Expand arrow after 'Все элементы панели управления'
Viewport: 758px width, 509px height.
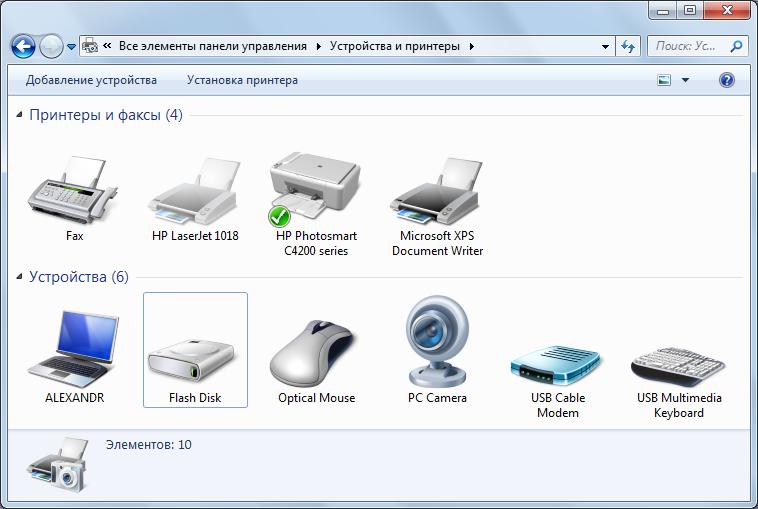point(319,46)
